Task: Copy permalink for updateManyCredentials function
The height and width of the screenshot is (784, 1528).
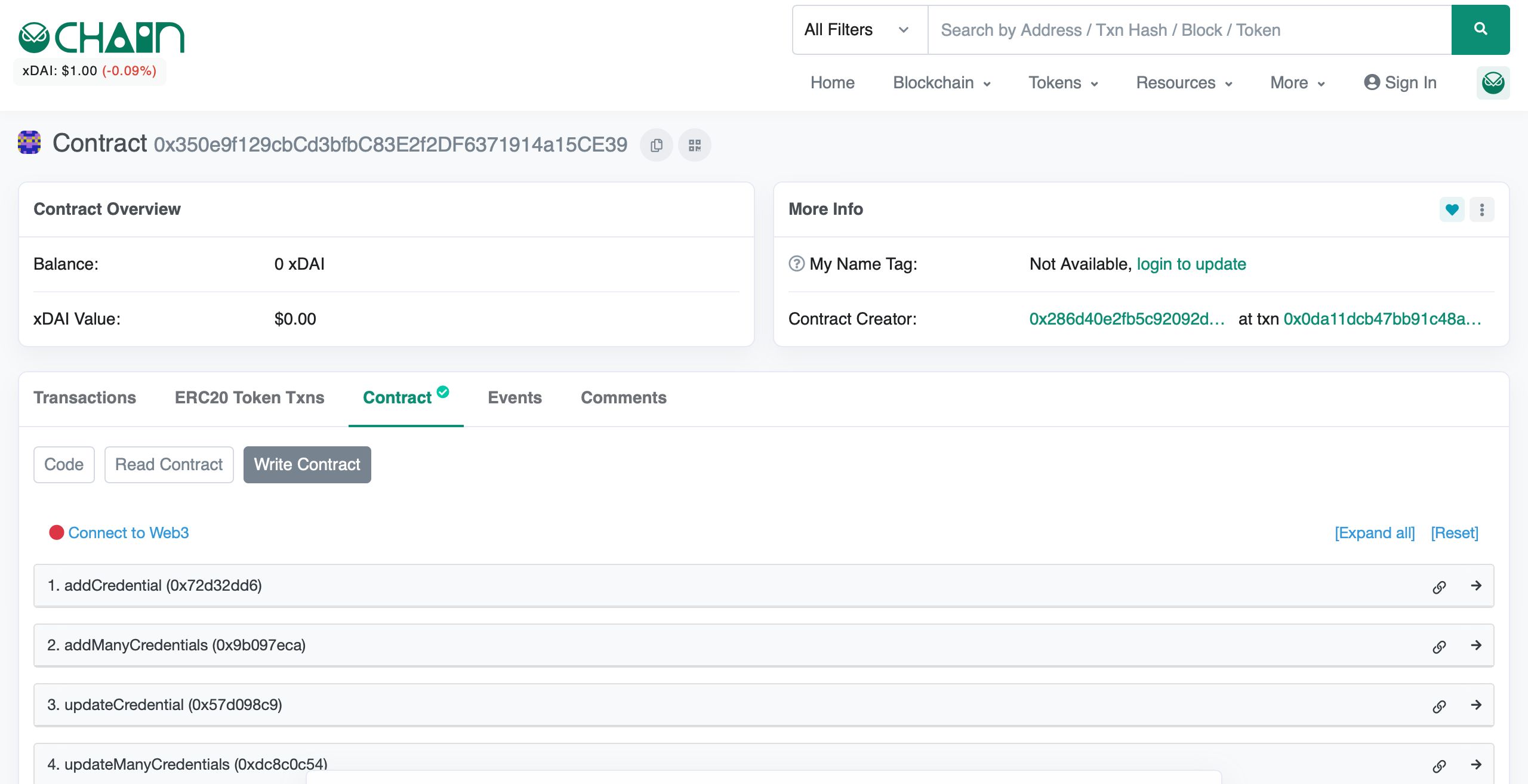Action: 1439,766
